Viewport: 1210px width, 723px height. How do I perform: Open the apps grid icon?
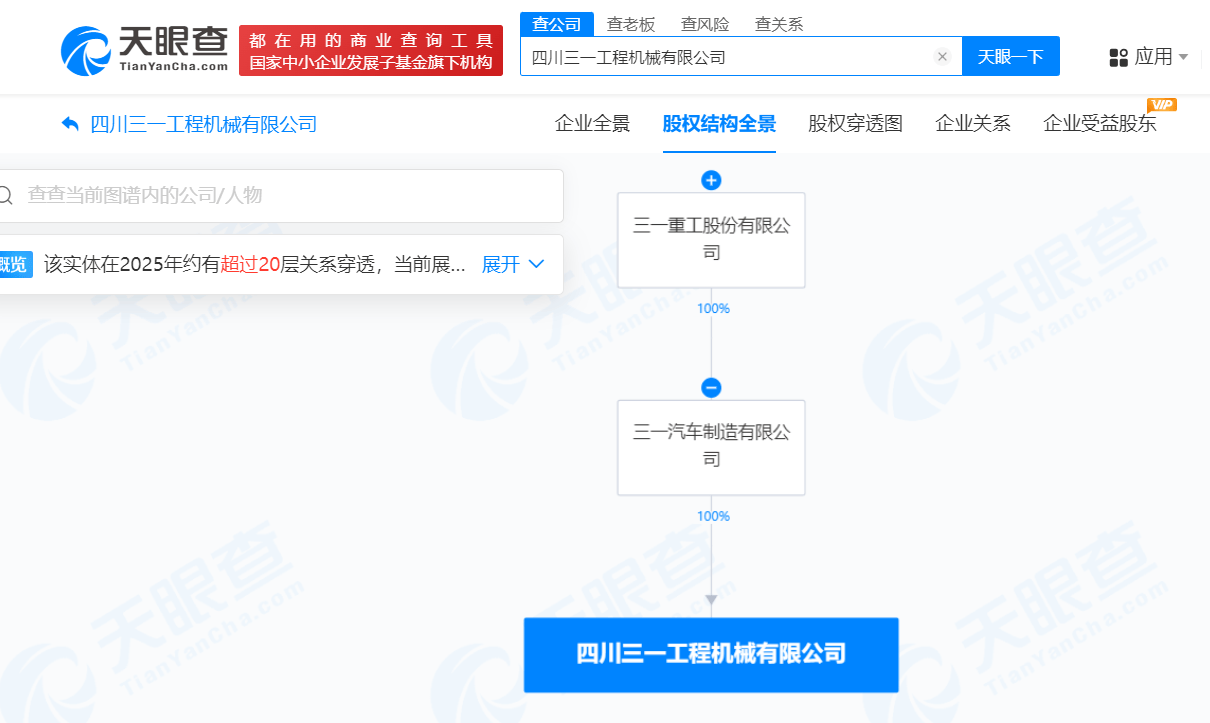pos(1118,57)
